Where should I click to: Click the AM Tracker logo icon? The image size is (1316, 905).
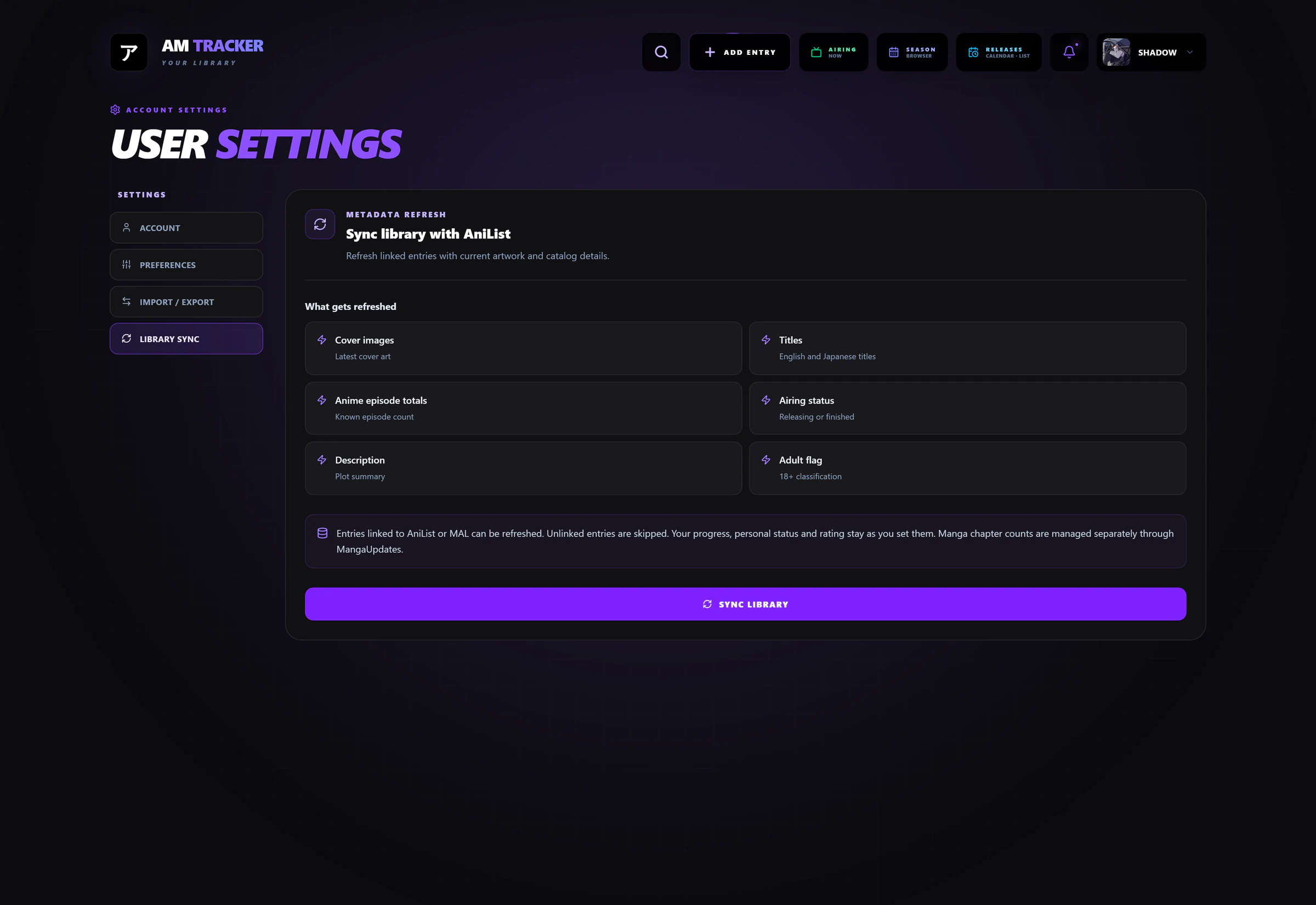tap(129, 52)
